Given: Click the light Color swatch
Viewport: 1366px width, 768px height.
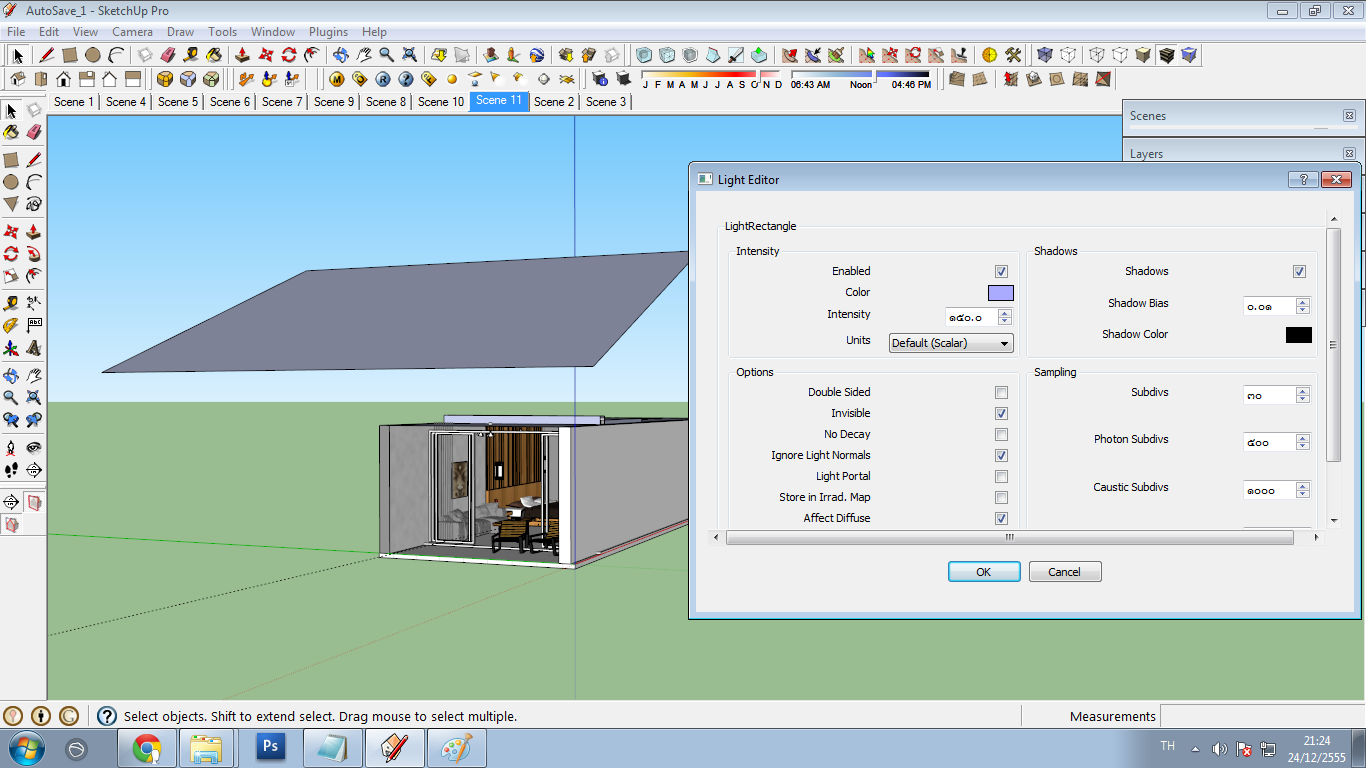Looking at the screenshot, I should pos(1001,293).
